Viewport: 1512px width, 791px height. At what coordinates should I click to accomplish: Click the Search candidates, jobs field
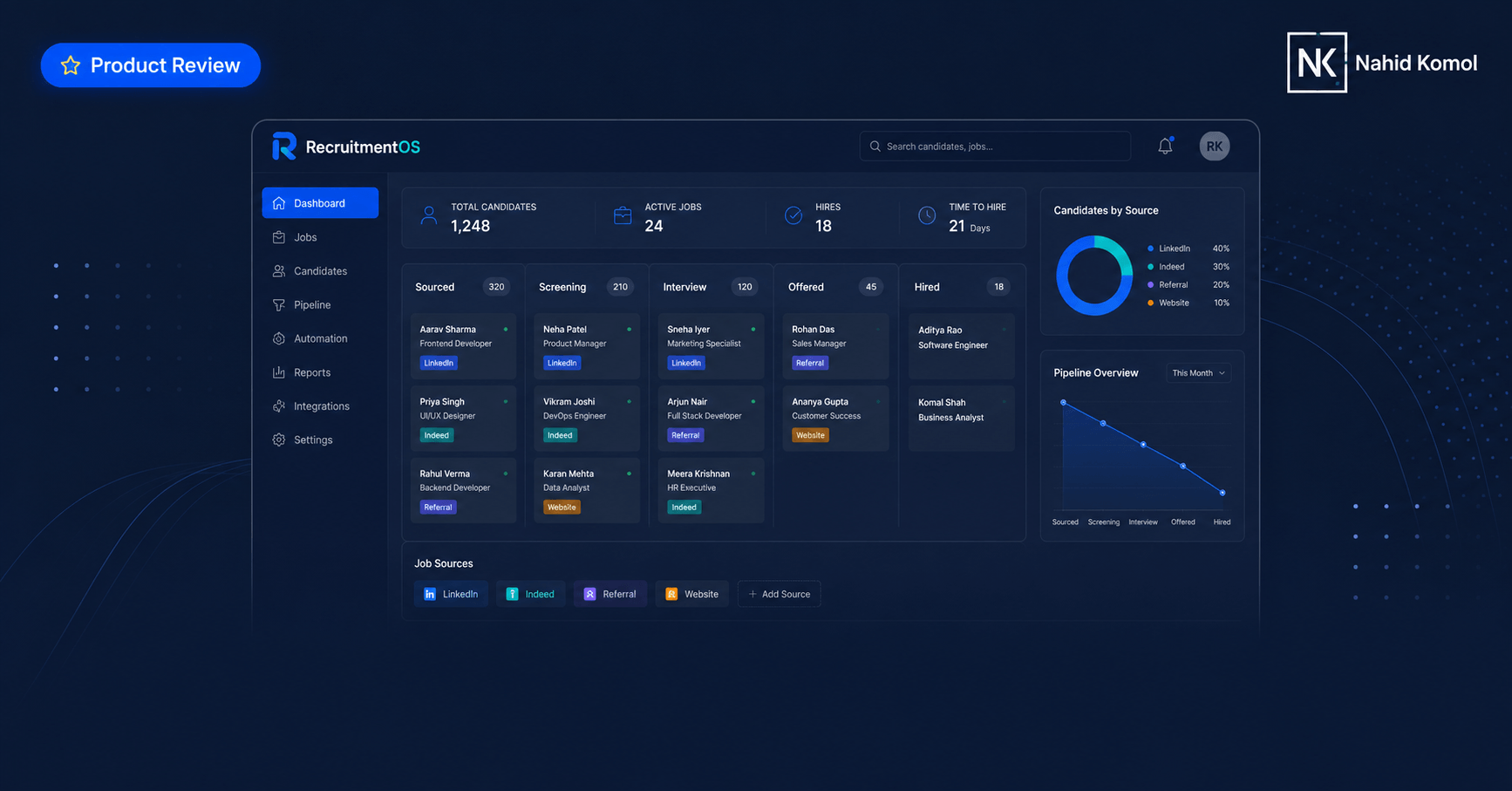[x=995, y=147]
